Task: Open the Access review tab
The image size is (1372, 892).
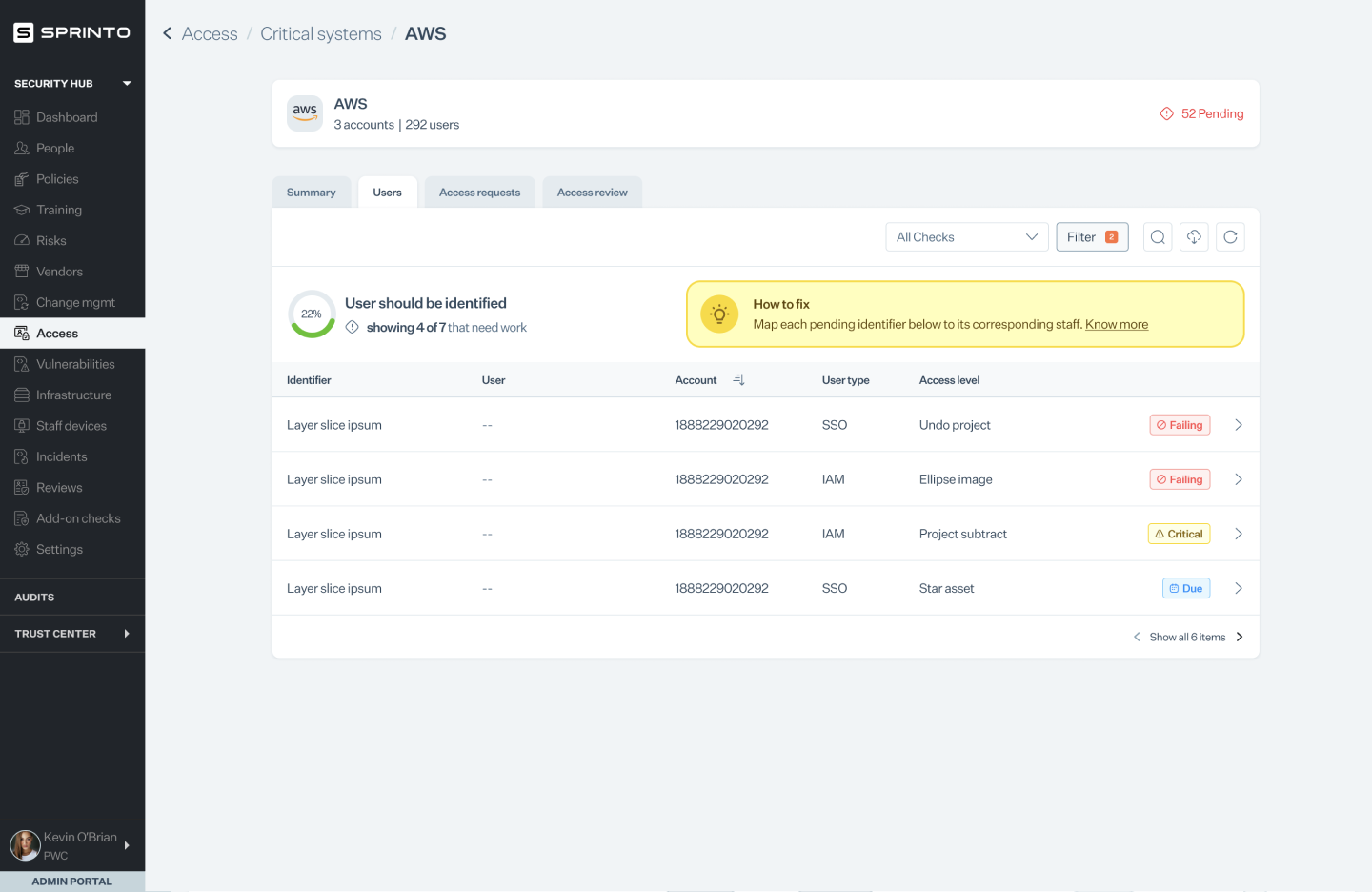Action: (x=592, y=193)
